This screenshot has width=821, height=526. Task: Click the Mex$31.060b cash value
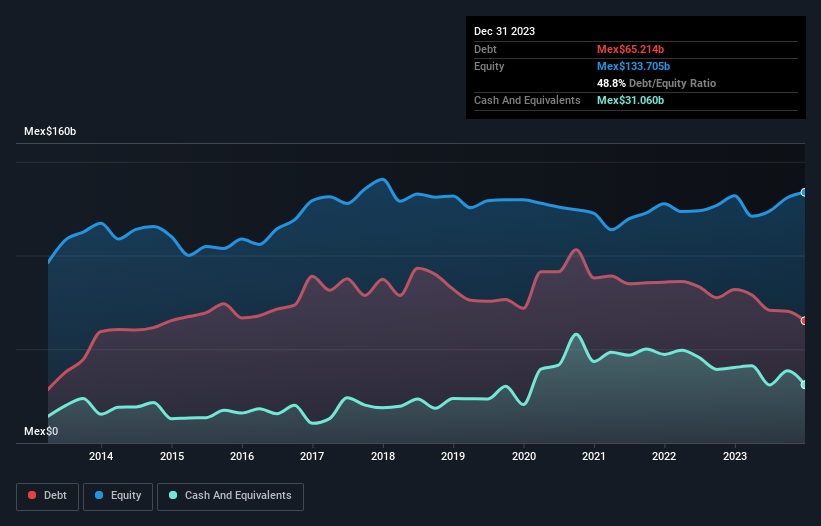pyautogui.click(x=630, y=100)
